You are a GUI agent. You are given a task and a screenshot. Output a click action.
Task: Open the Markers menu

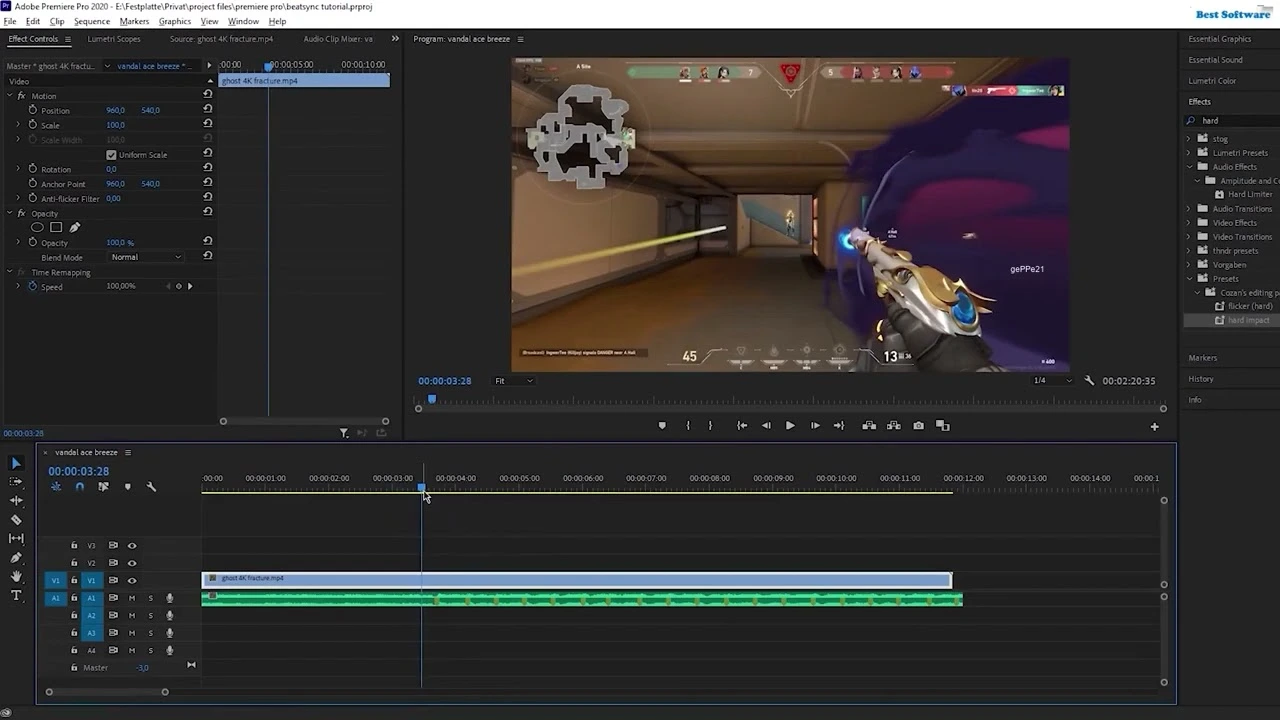[134, 21]
